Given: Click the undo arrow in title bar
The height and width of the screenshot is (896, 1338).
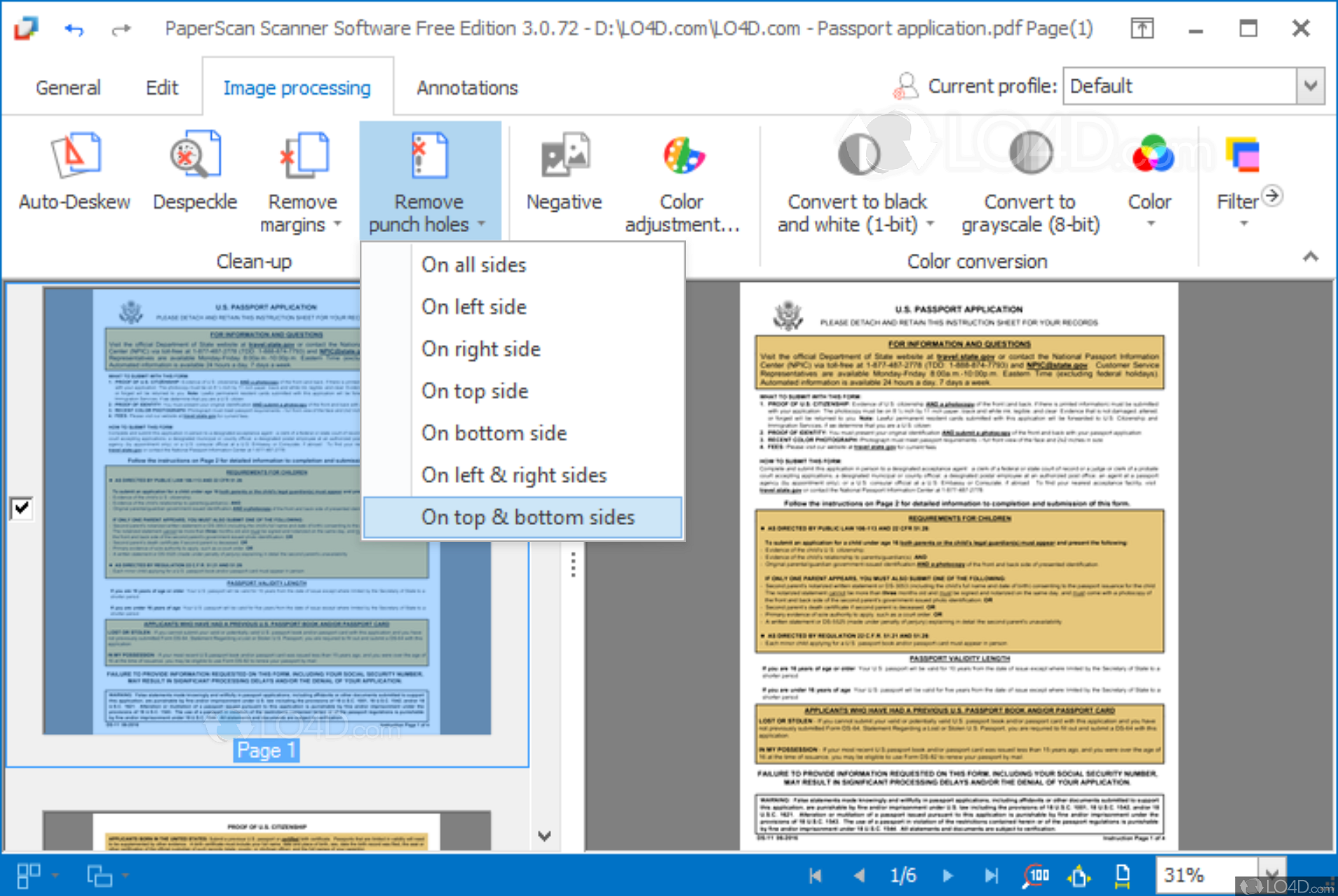Looking at the screenshot, I should click(x=74, y=29).
